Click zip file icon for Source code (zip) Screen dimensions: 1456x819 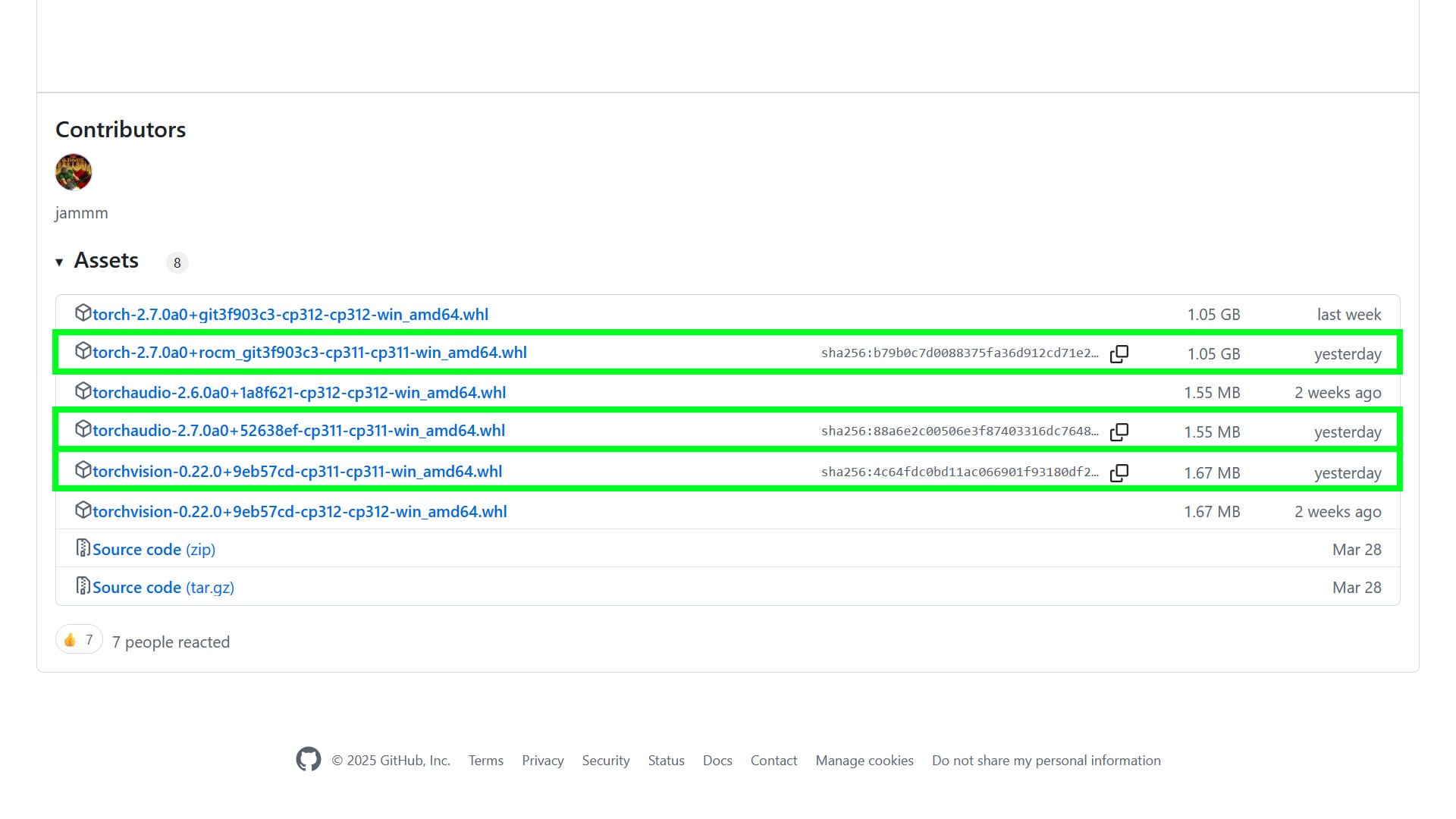point(83,548)
